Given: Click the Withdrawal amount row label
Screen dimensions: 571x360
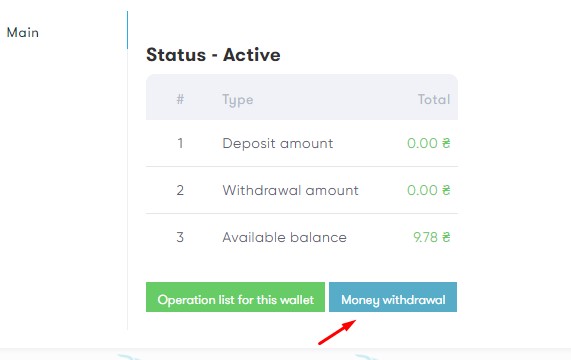Looking at the screenshot, I should 290,190.
